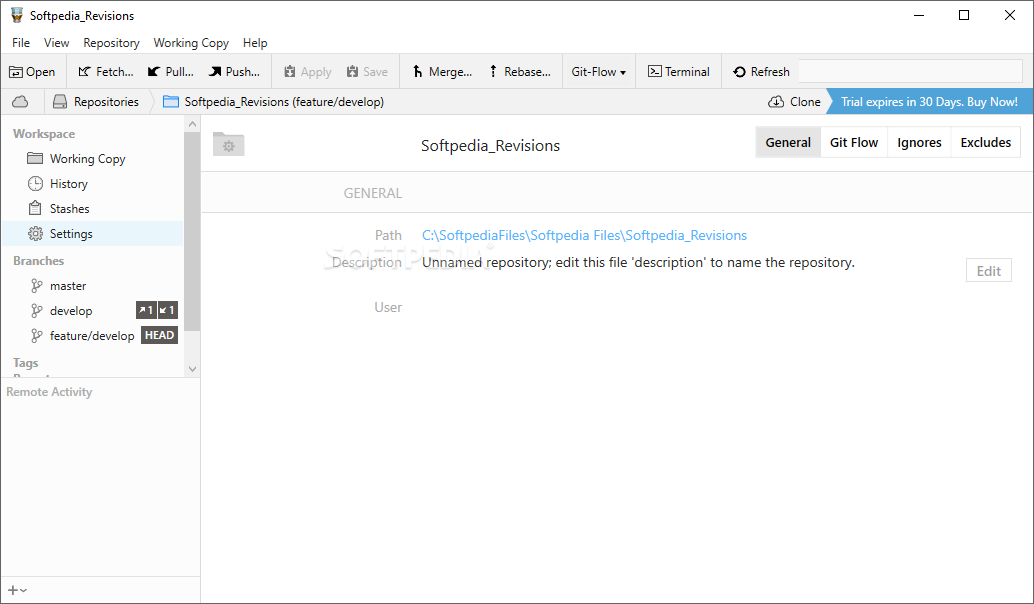Switch to the Ignores tab
Image resolution: width=1034 pixels, height=604 pixels.
919,142
